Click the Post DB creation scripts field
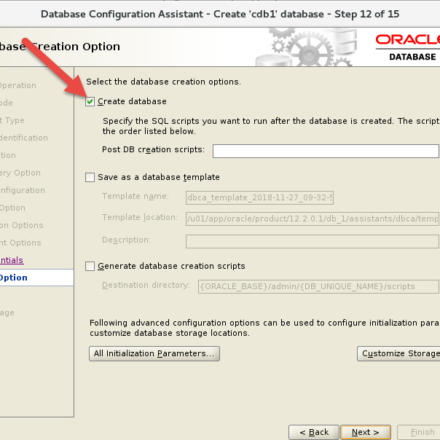The height and width of the screenshot is (440, 440). [x=326, y=151]
